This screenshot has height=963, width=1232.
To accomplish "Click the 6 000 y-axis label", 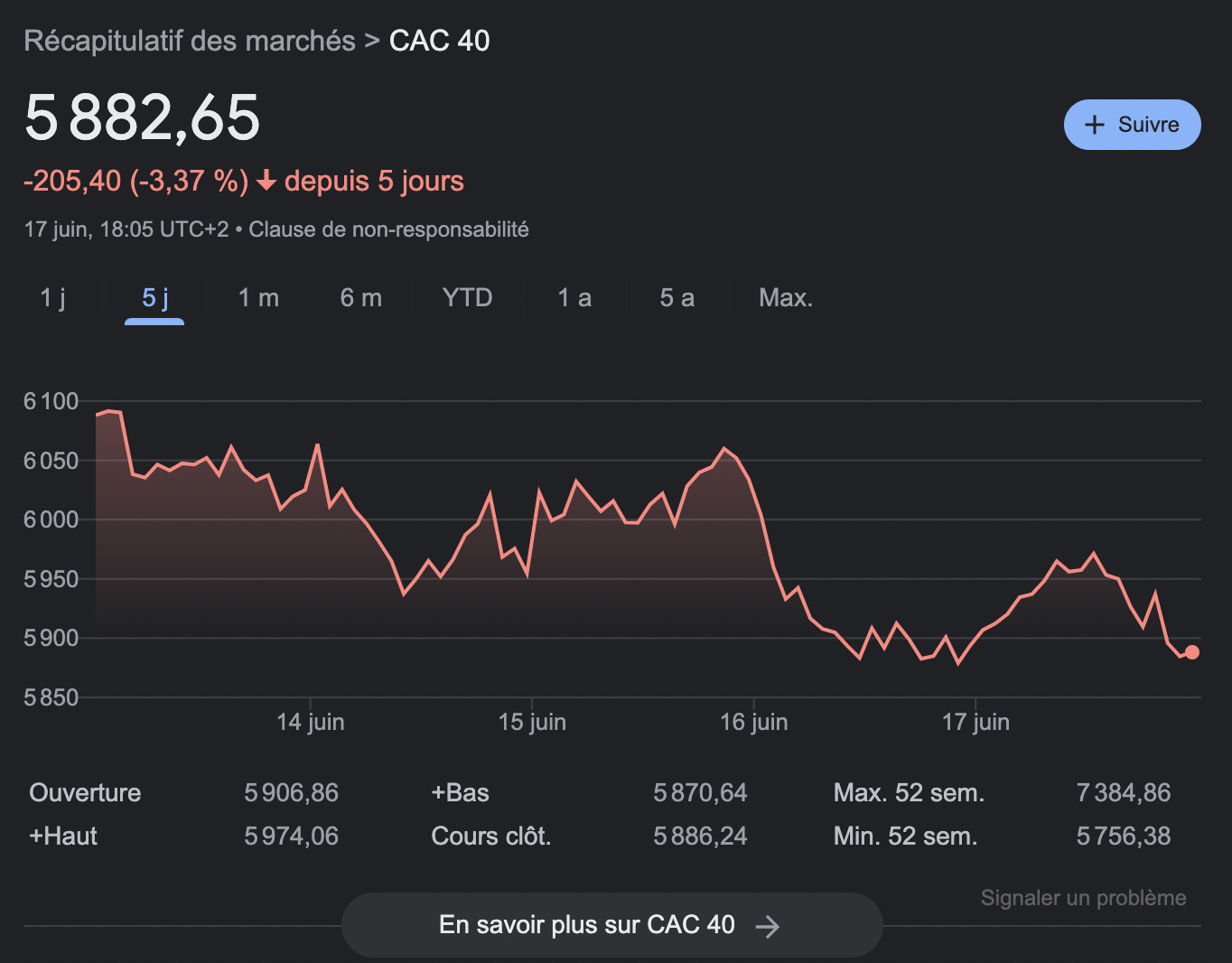I will (51, 519).
